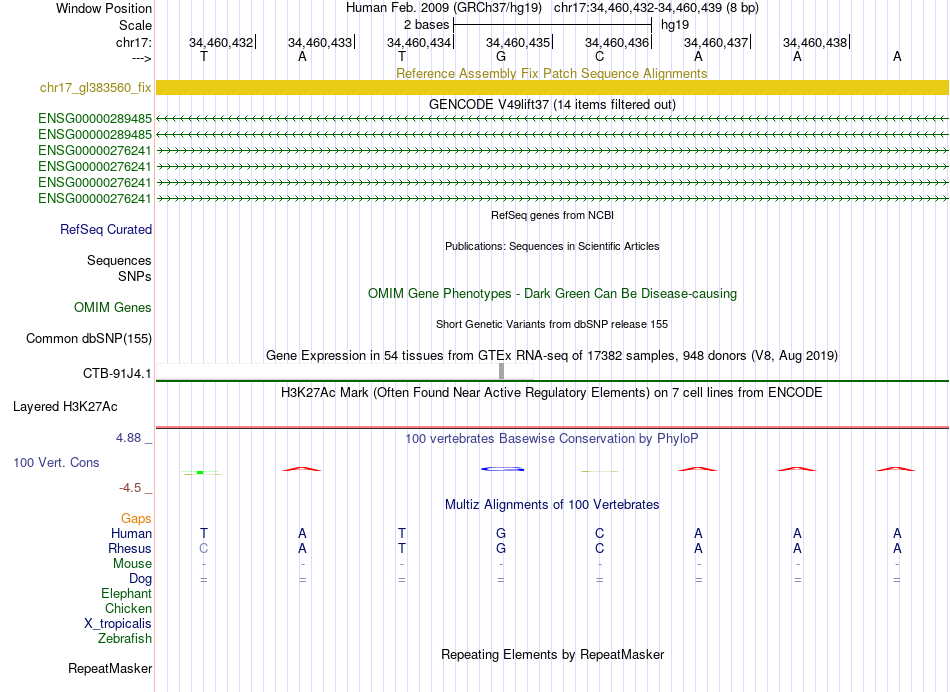Click the Mouse alignment row label
Image resolution: width=950 pixels, height=692 pixels.
click(132, 564)
